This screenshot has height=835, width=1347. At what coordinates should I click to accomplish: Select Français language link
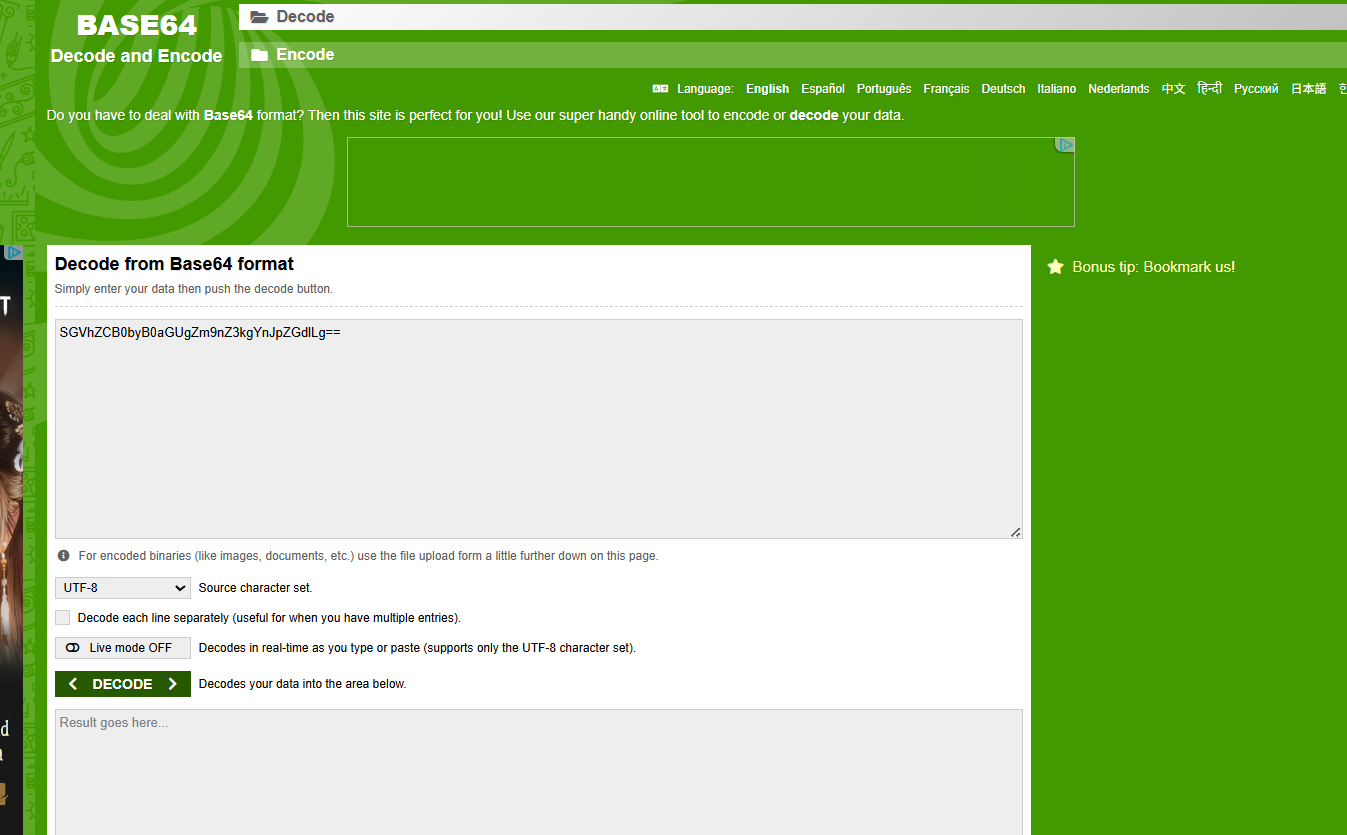[x=946, y=89]
